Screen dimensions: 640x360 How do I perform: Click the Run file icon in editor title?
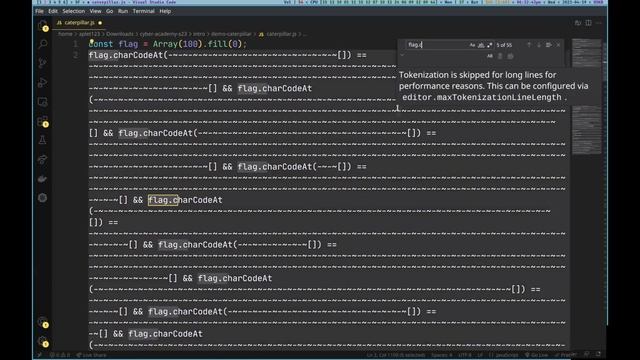tap(578, 23)
